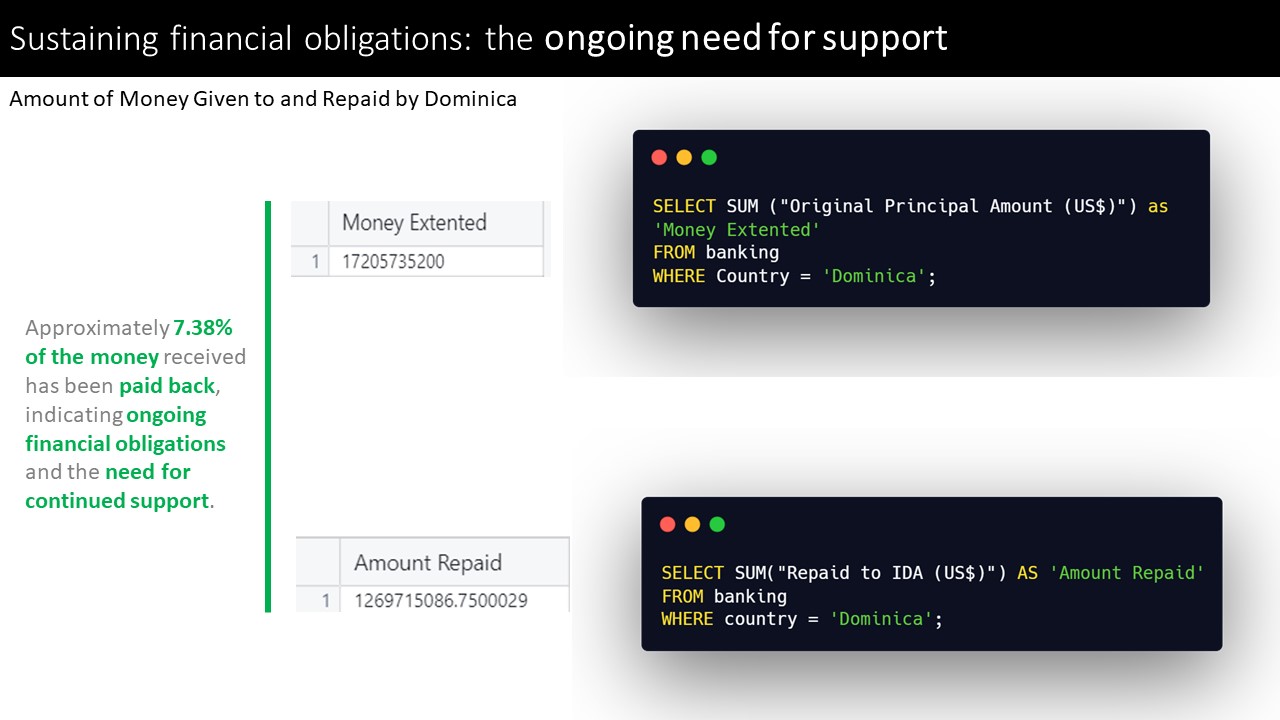Click red dot in upper code window
This screenshot has width=1280, height=720.
(x=659, y=157)
